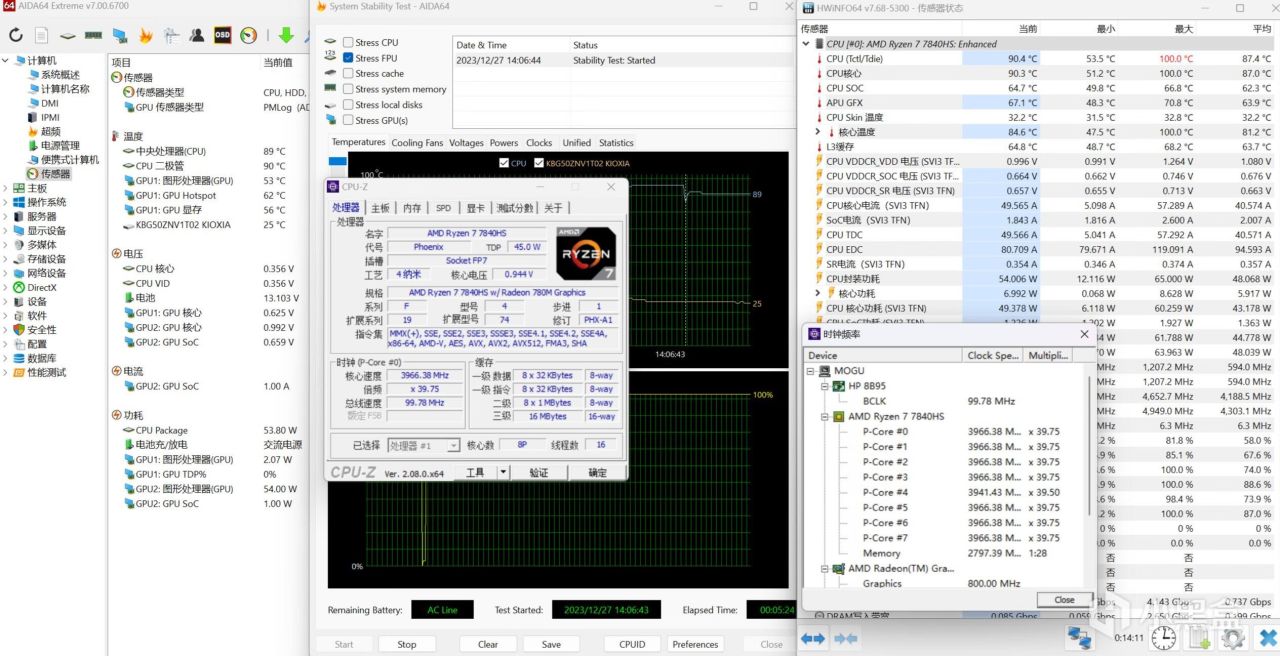Image resolution: width=1280 pixels, height=656 pixels.
Task: Click Close button in clock frequency window
Action: pyautogui.click(x=1064, y=600)
